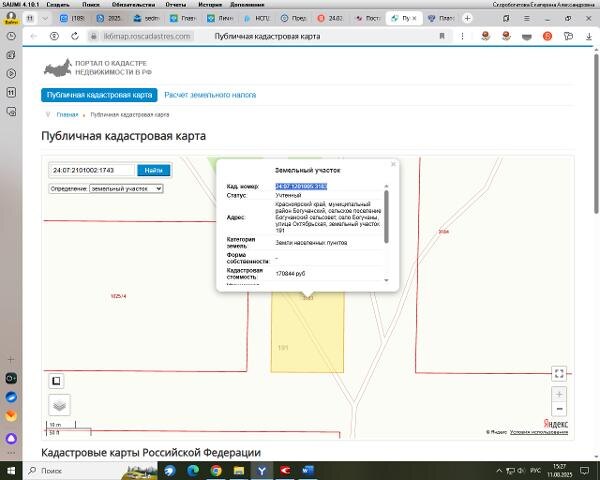
Task: Open the Yandex Условия использования link
Action: pos(539,432)
